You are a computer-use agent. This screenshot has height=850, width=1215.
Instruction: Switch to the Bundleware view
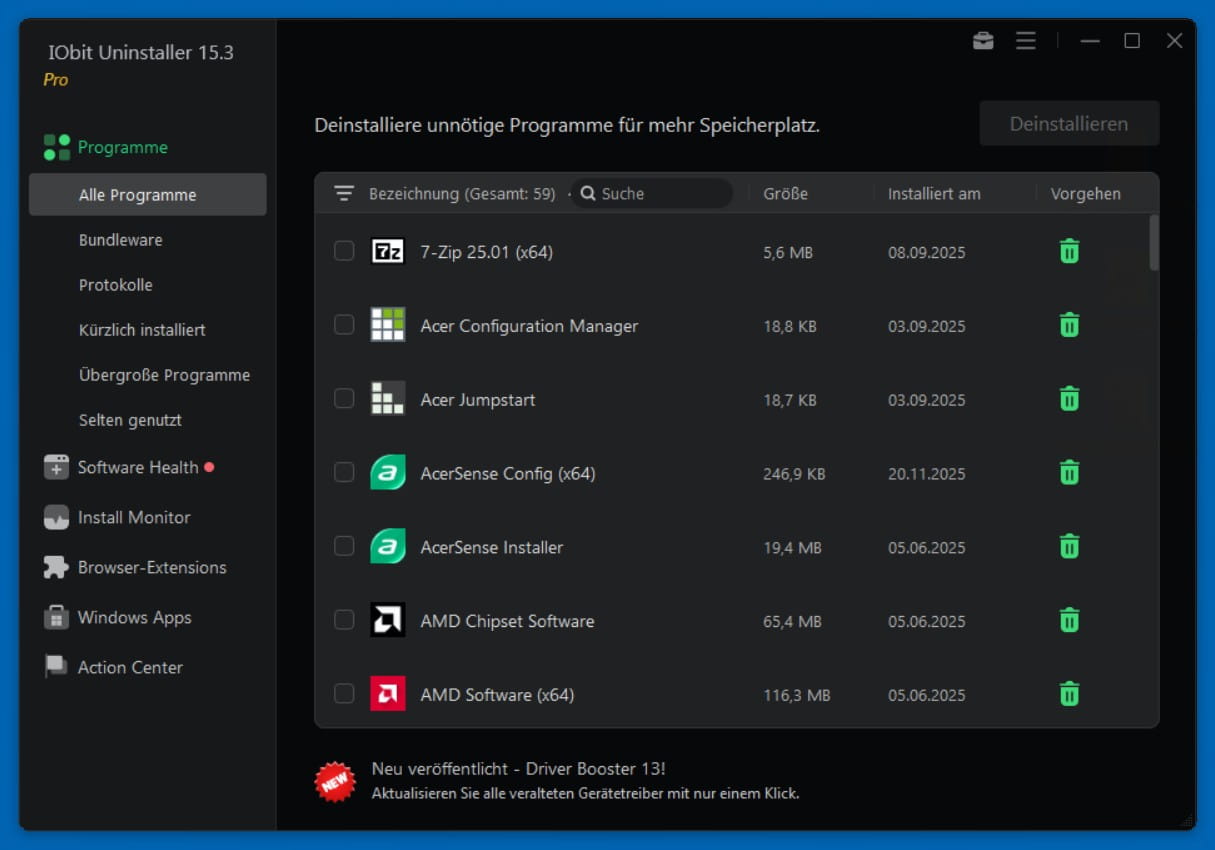coord(120,240)
